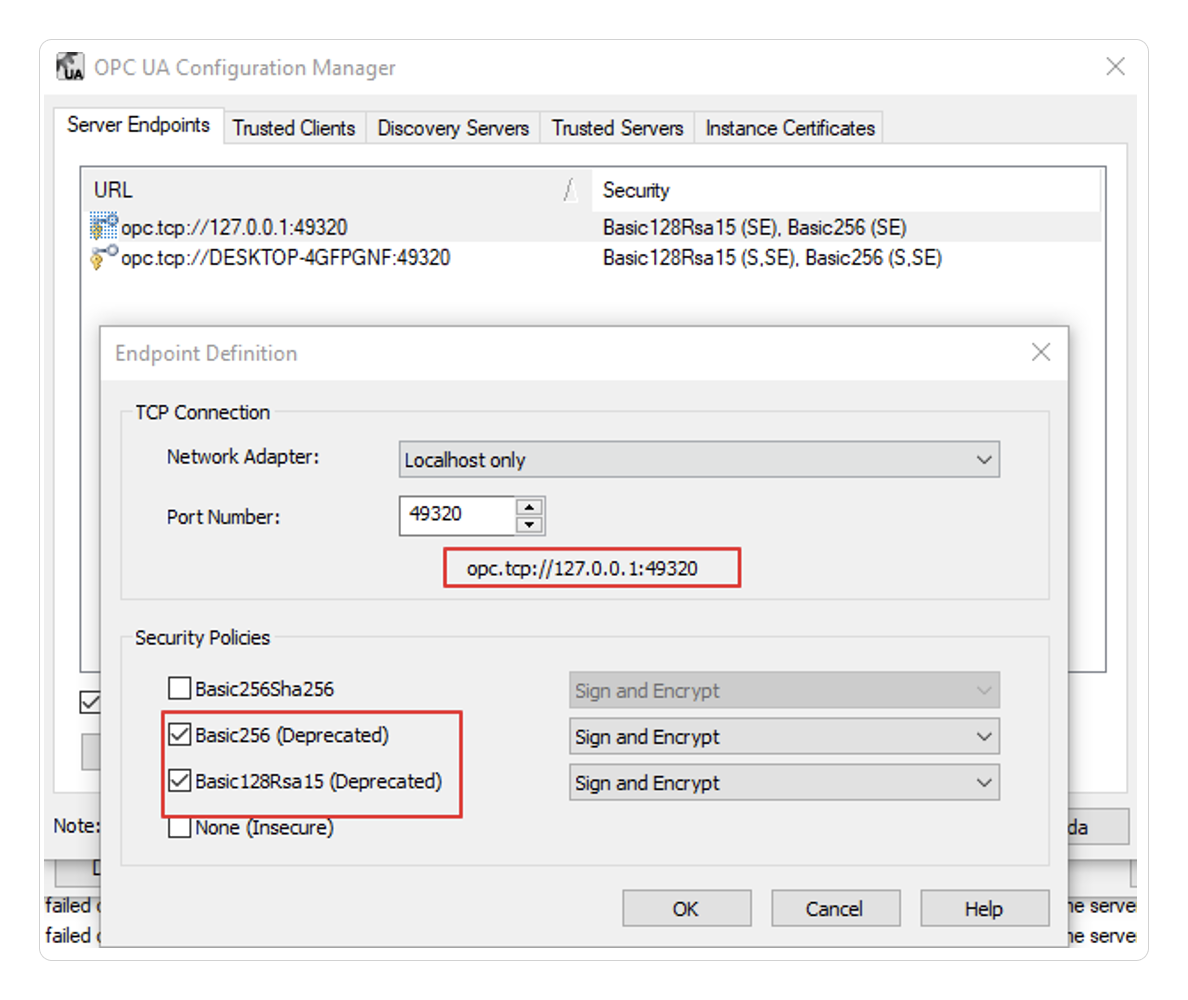1188x1000 pixels.
Task: Click security text Basic128Rsa15 (SE), Basic256 (SE)
Action: pyautogui.click(x=755, y=227)
